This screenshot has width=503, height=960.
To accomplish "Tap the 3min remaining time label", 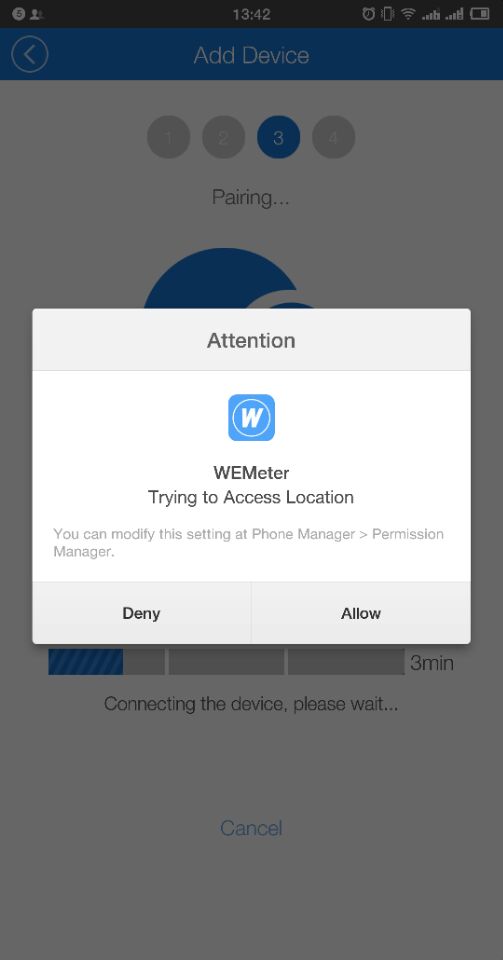I will (432, 663).
